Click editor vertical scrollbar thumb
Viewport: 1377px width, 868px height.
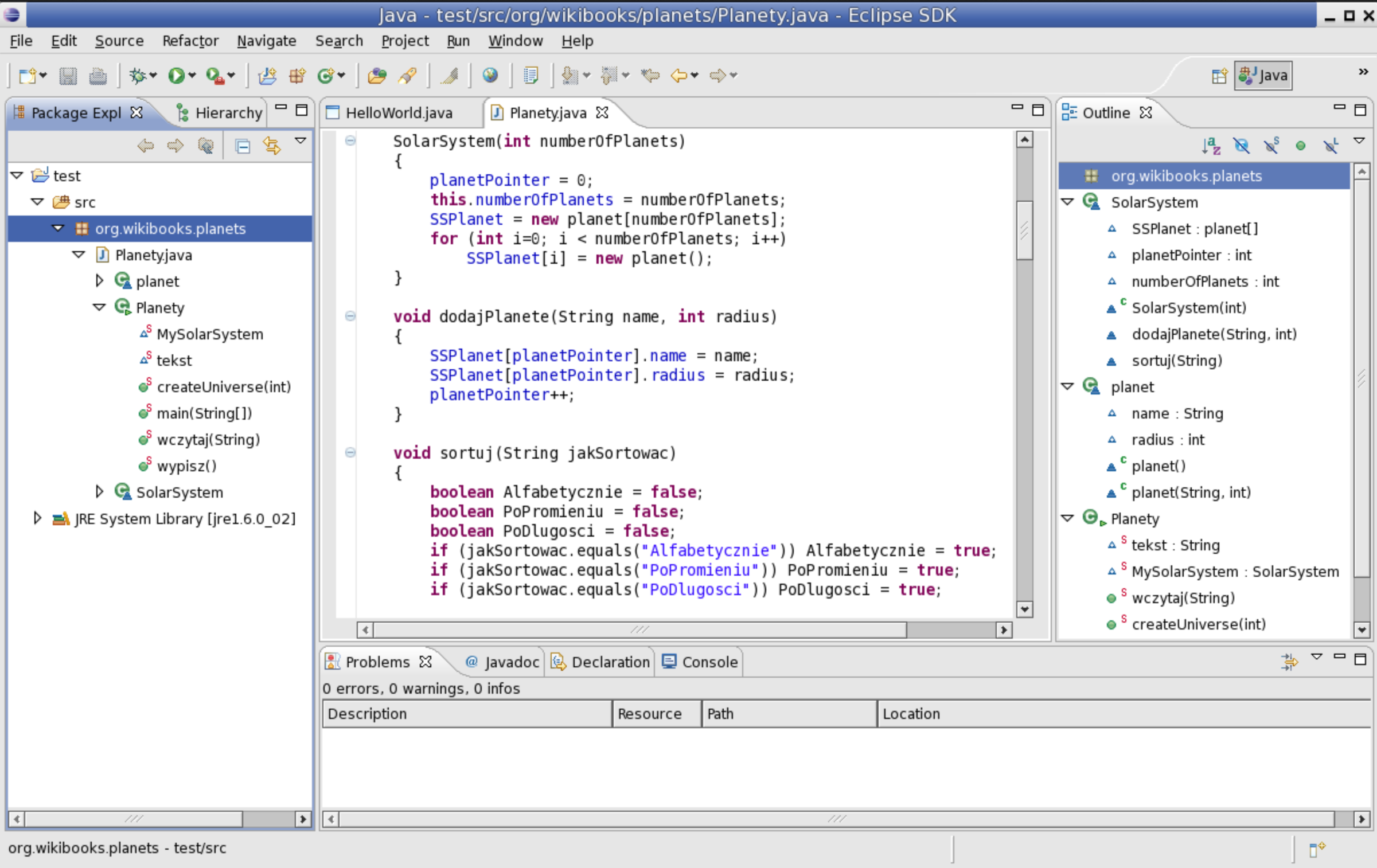tap(1024, 229)
